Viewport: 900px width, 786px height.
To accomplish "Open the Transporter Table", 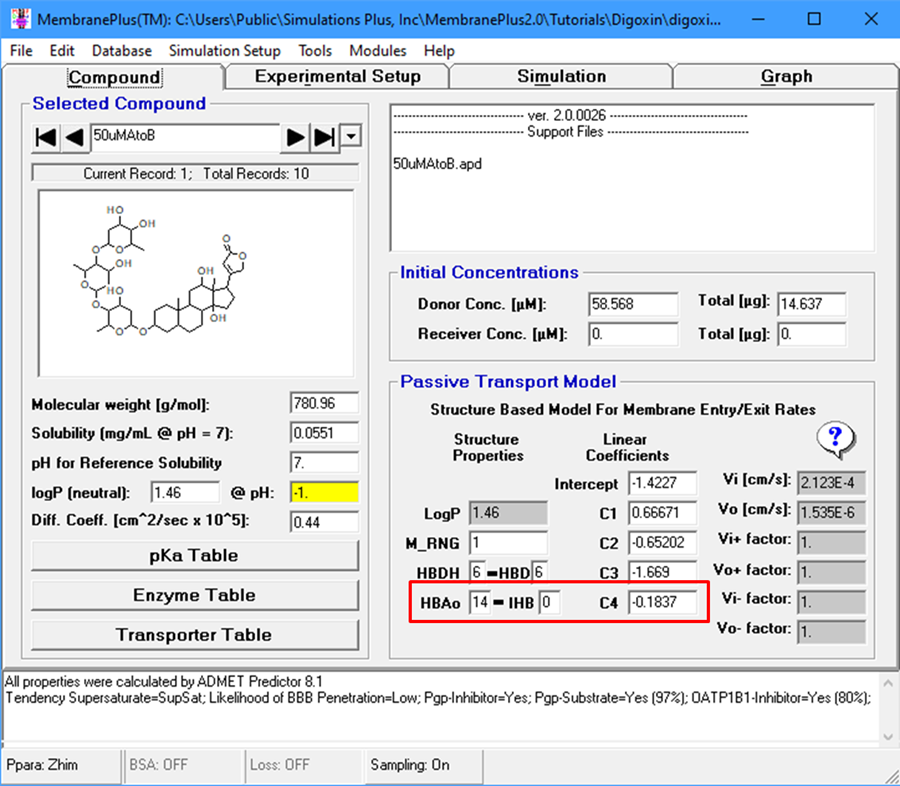I will click(195, 634).
